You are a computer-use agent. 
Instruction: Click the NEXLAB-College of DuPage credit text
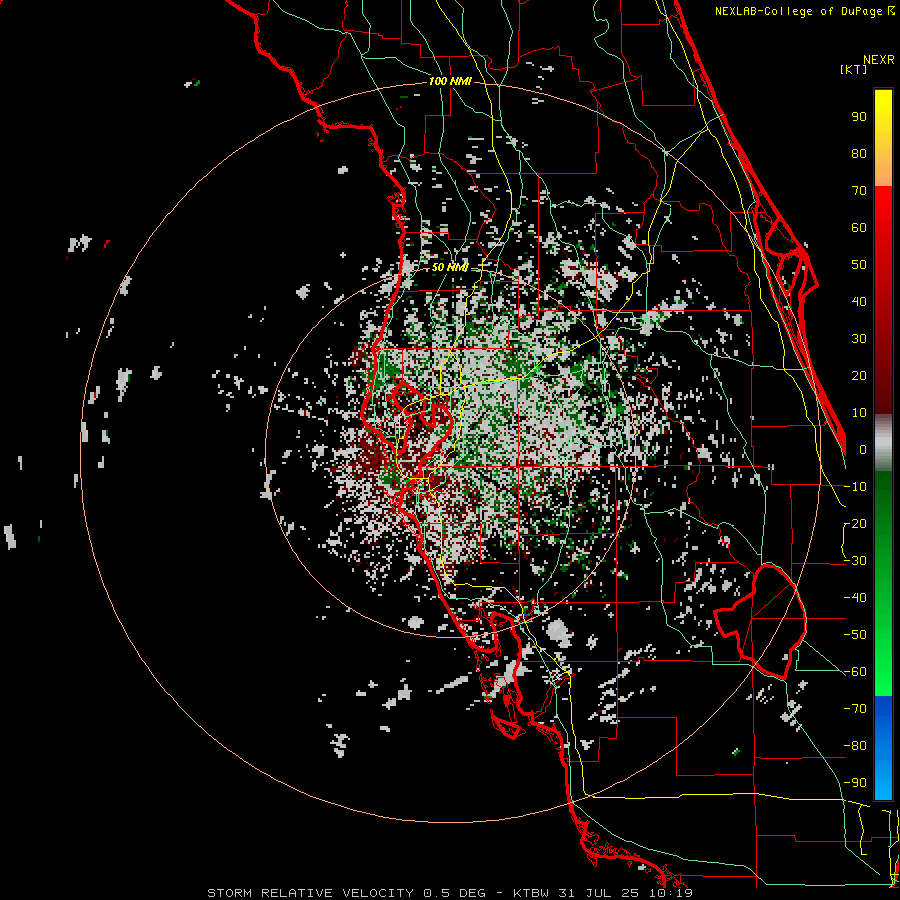point(804,11)
